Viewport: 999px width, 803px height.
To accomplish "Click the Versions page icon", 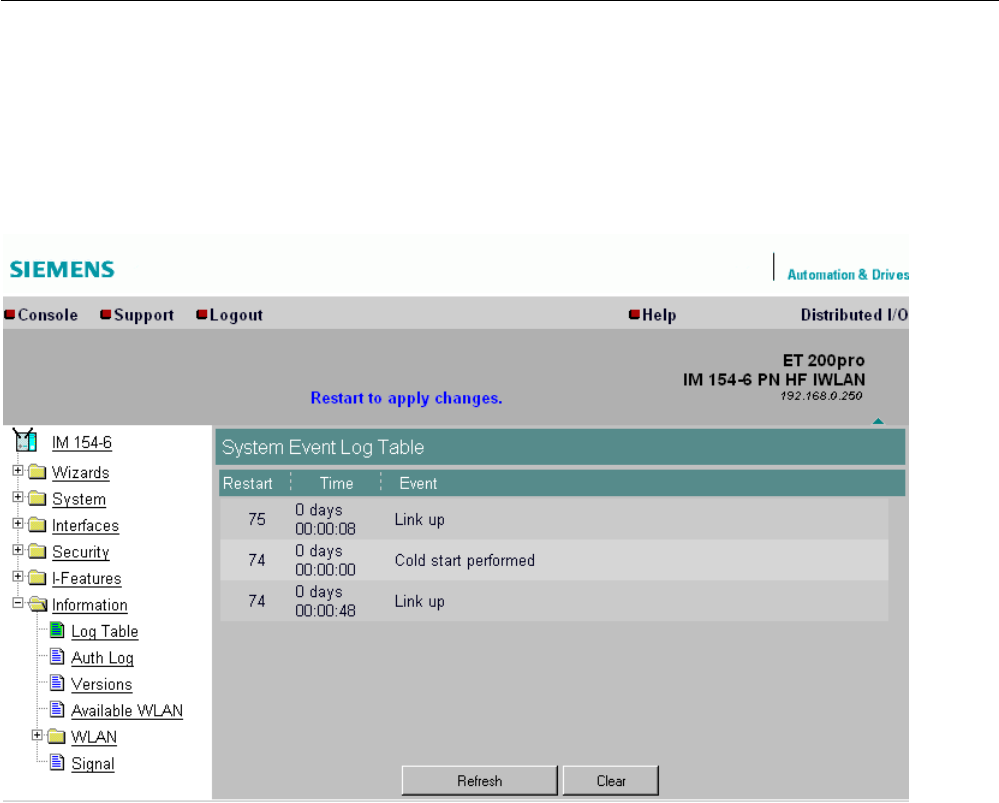I will (57, 683).
